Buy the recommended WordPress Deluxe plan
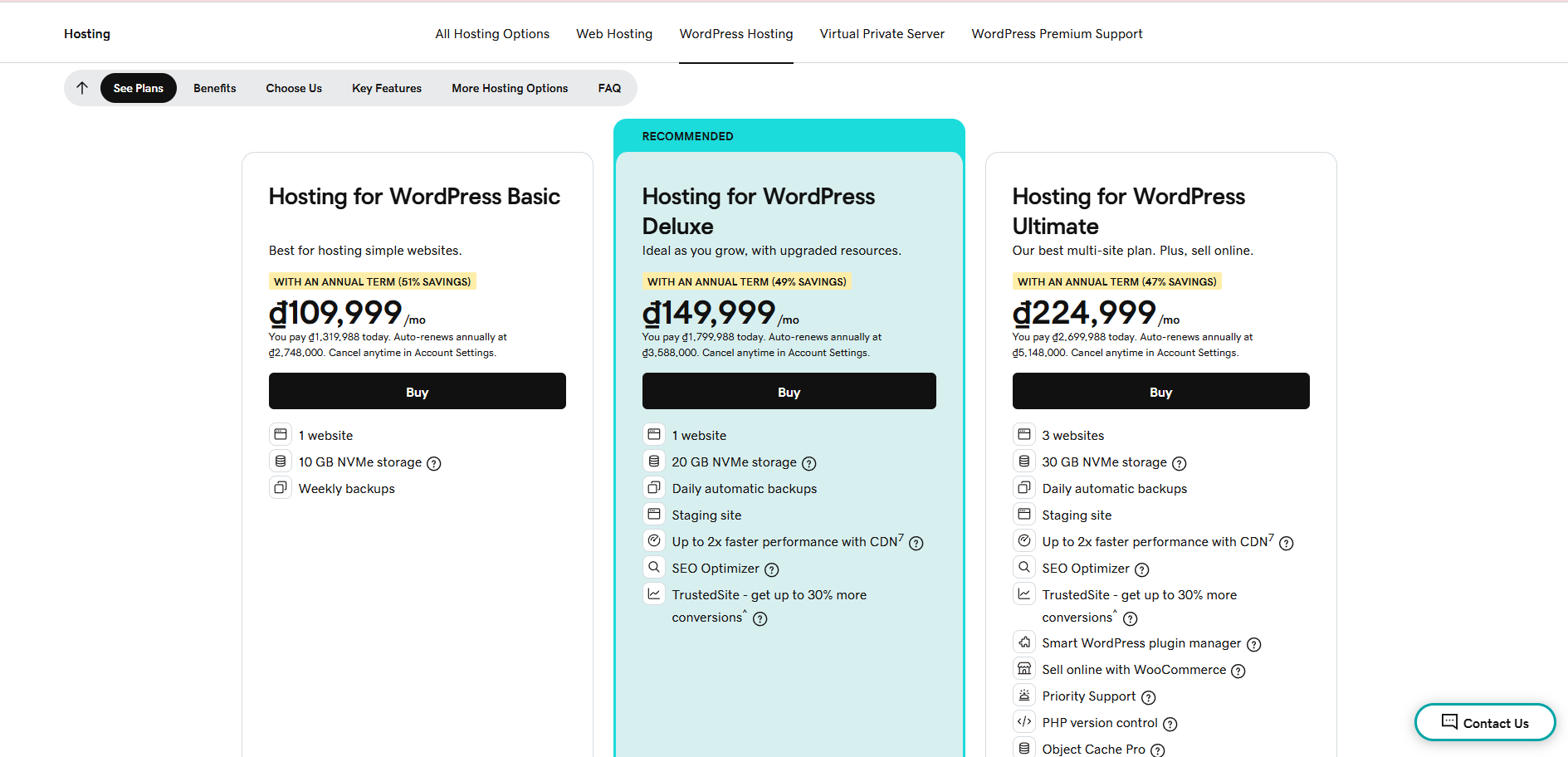Screen dimensions: 1568x757 coord(789,392)
